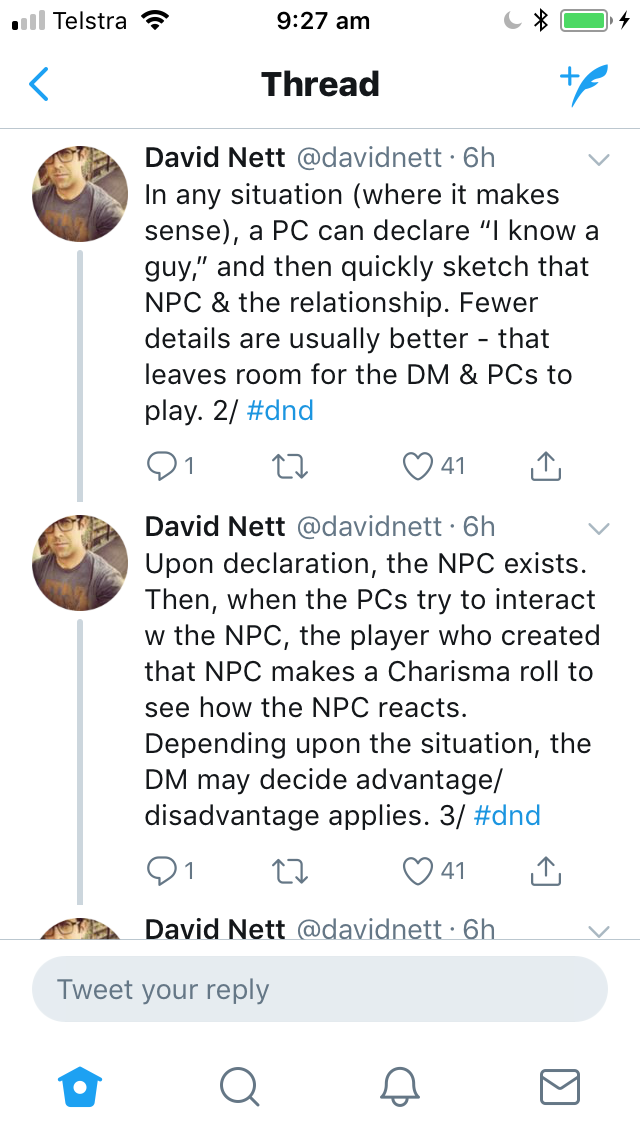Tap the "Tweet your reply" field

(x=320, y=990)
